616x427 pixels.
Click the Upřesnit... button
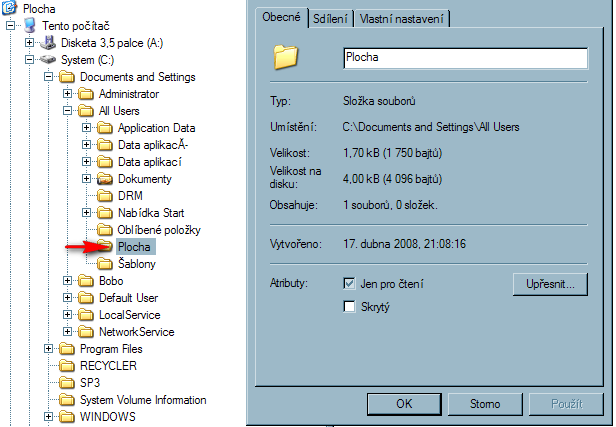549,284
